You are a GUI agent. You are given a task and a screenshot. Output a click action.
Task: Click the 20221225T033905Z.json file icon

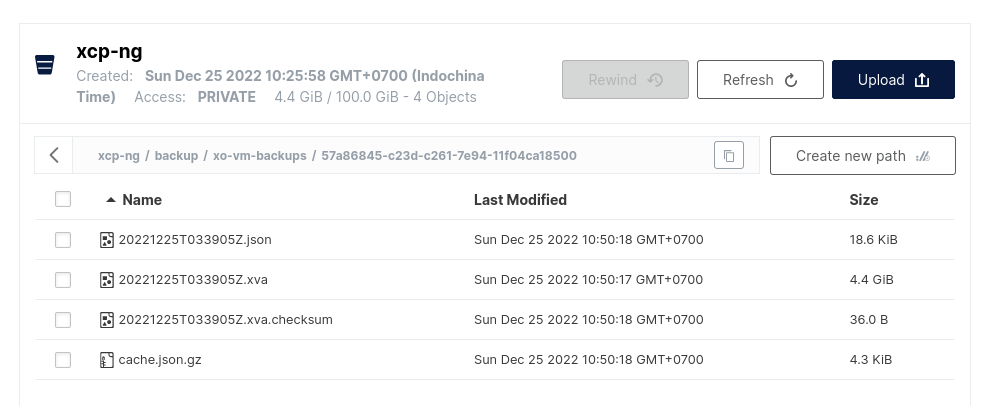(107, 240)
